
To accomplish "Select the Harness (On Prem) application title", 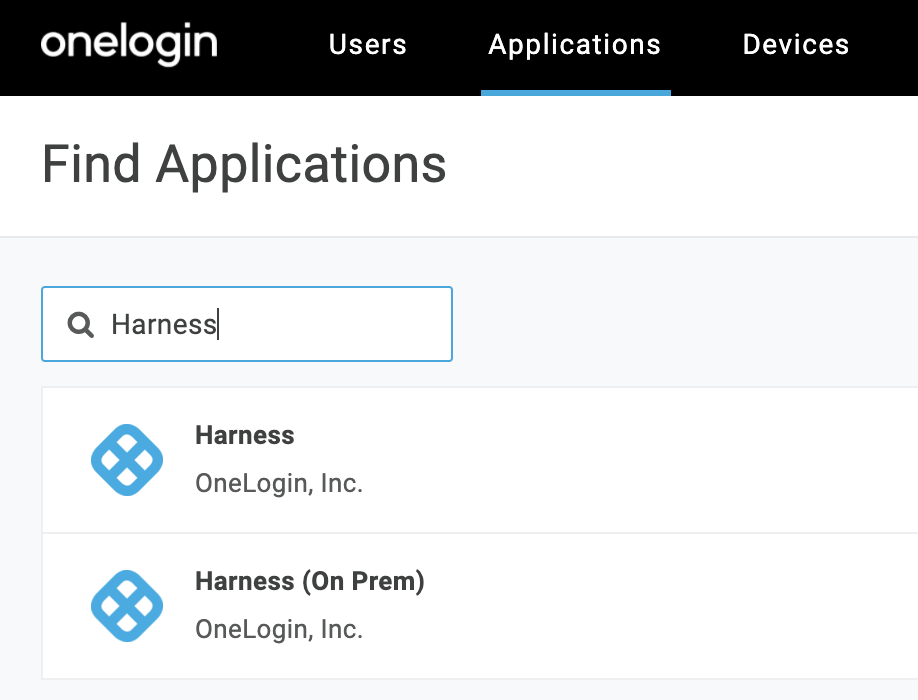I will click(x=309, y=581).
